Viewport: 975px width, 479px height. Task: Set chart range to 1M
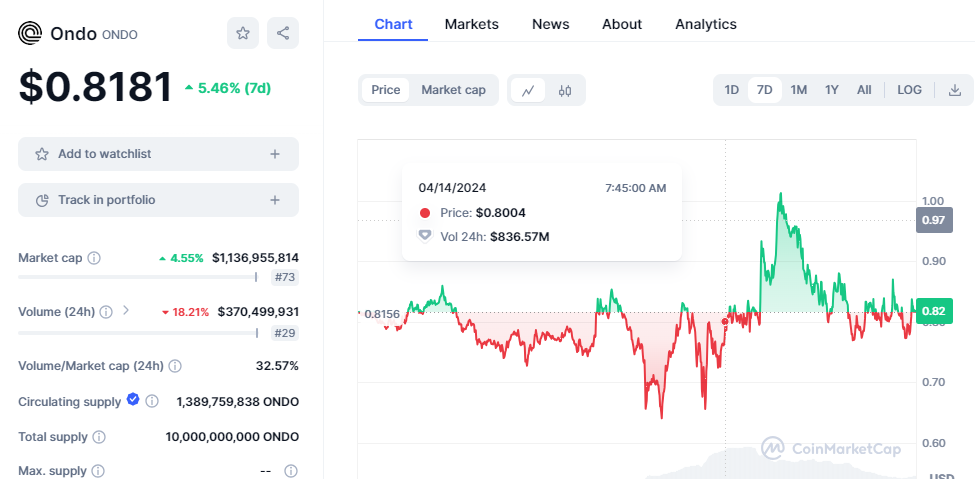point(798,90)
